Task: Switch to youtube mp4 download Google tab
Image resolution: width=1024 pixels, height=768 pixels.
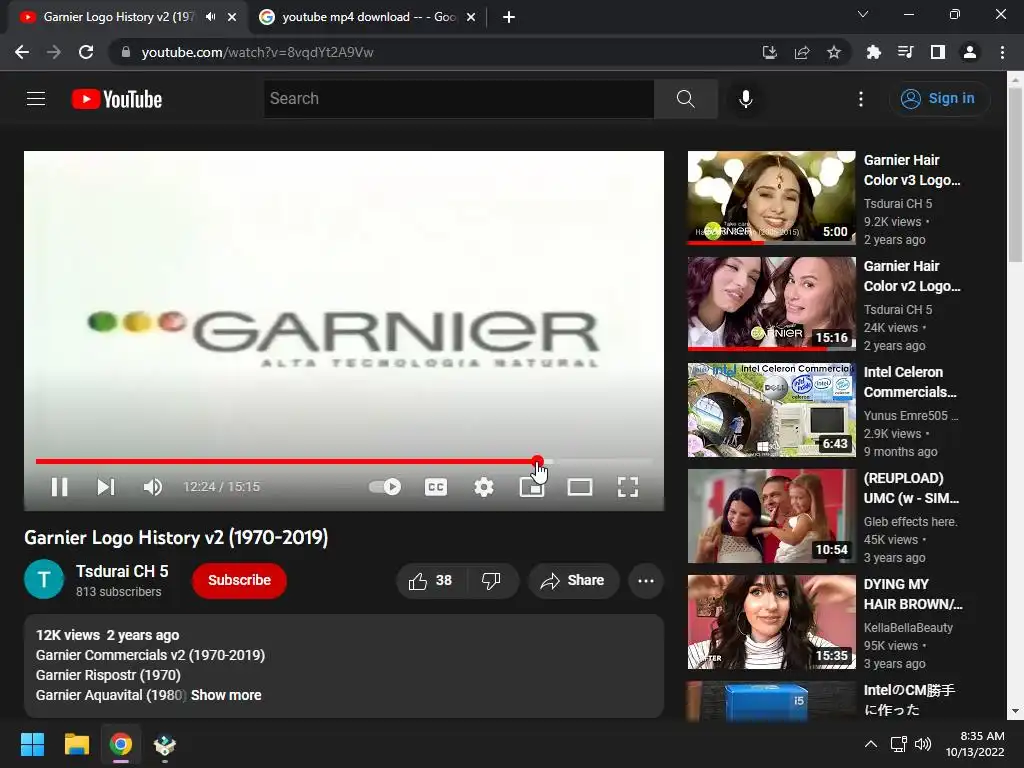Action: click(370, 17)
